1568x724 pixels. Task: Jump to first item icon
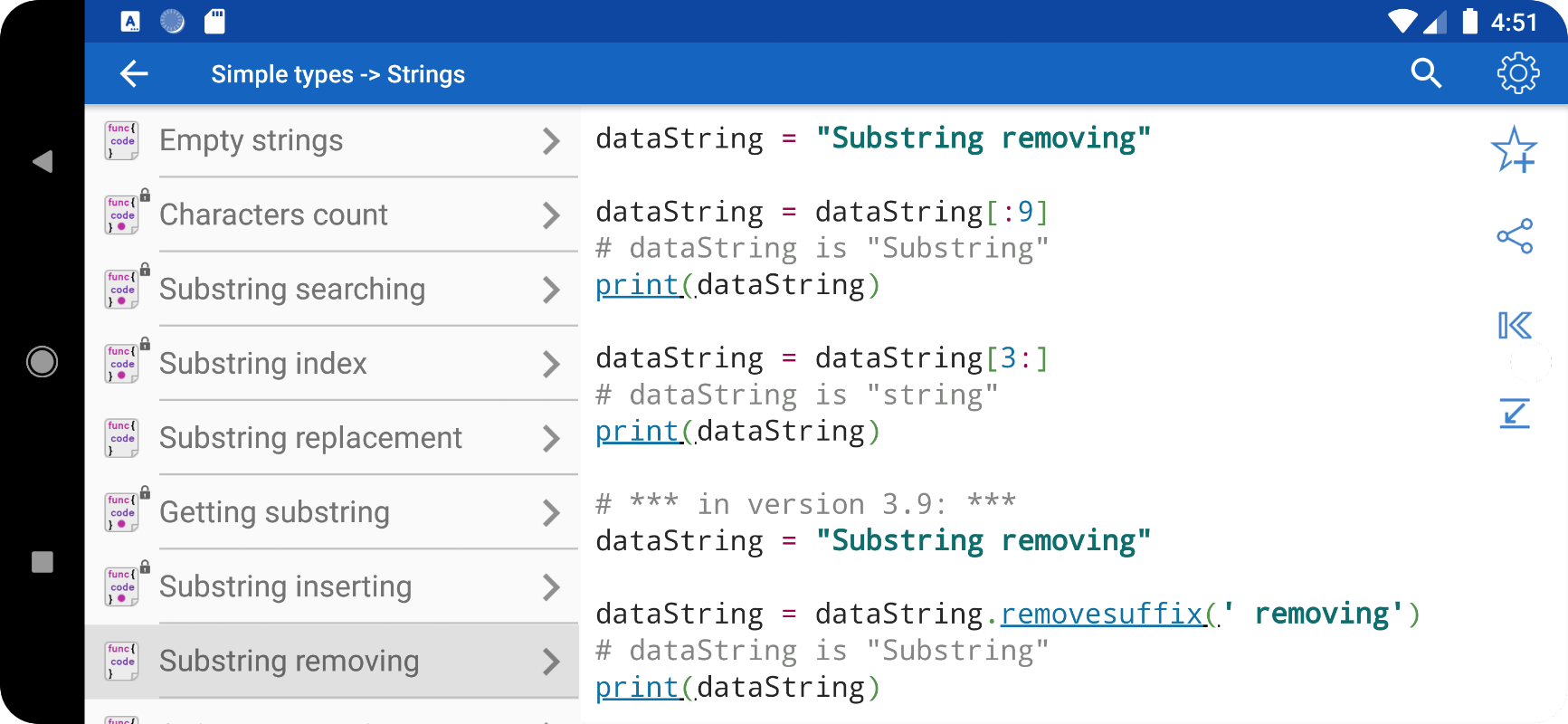click(1515, 325)
